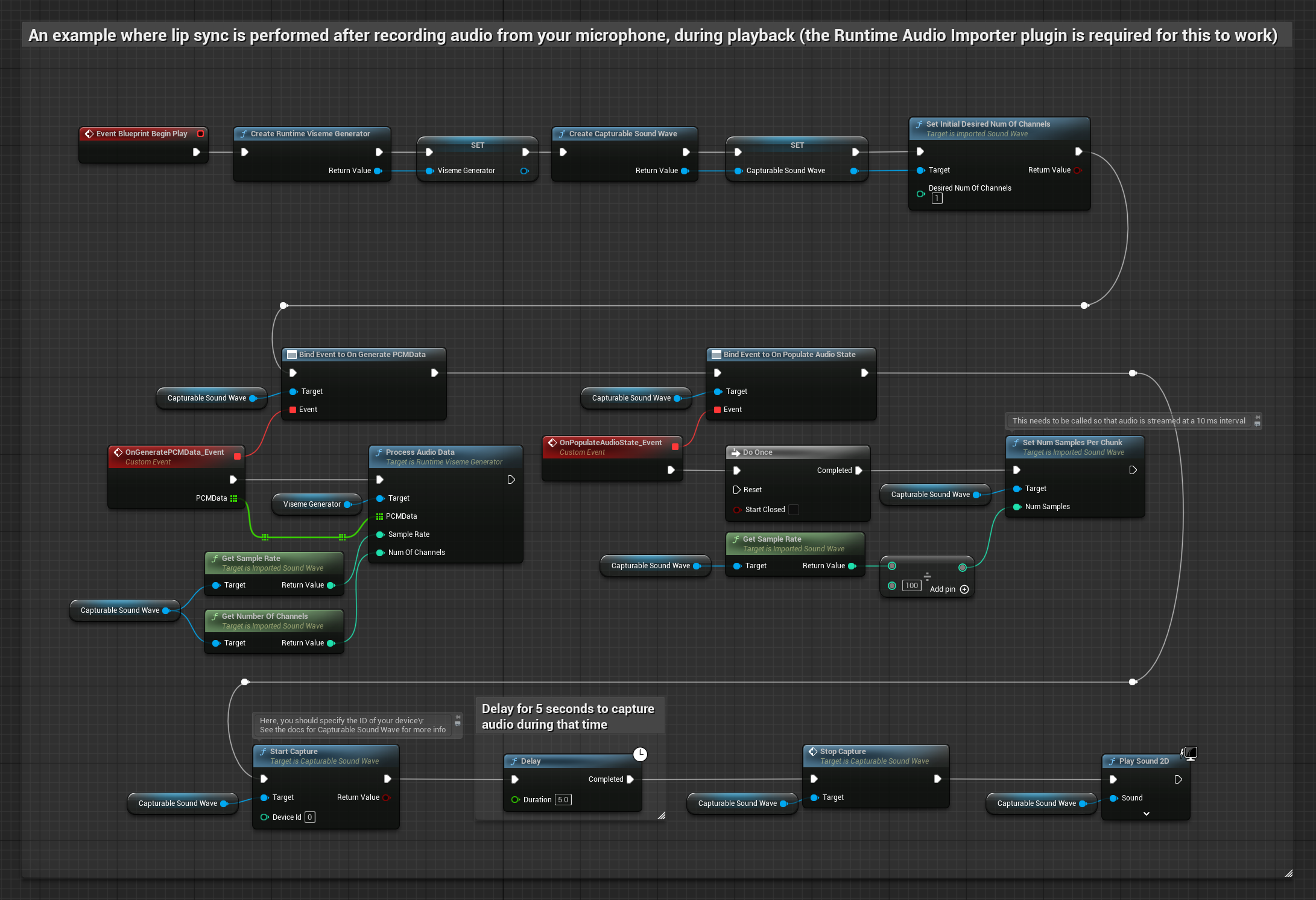1316x900 pixels.
Task: Click the arrow icon on the Do Once node
Action: pos(736,452)
